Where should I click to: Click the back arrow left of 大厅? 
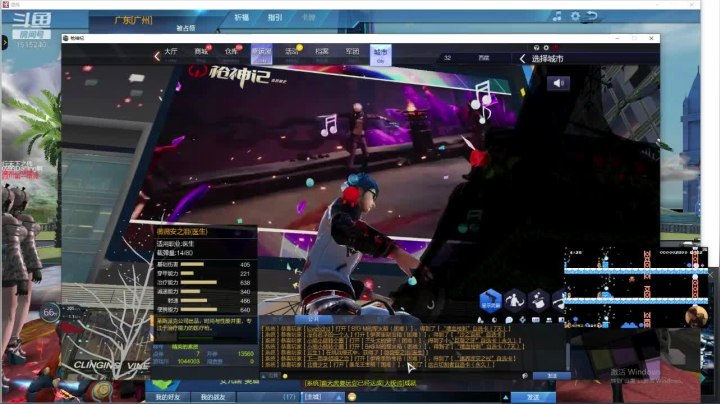click(x=157, y=56)
